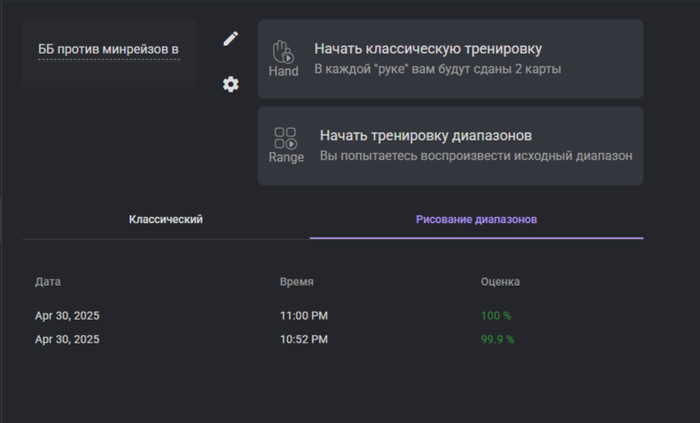Viewport: 700px width, 423px height.
Task: Click 'Вы попытаетесь воспроизвести исходный диапазон' description
Action: pos(476,156)
